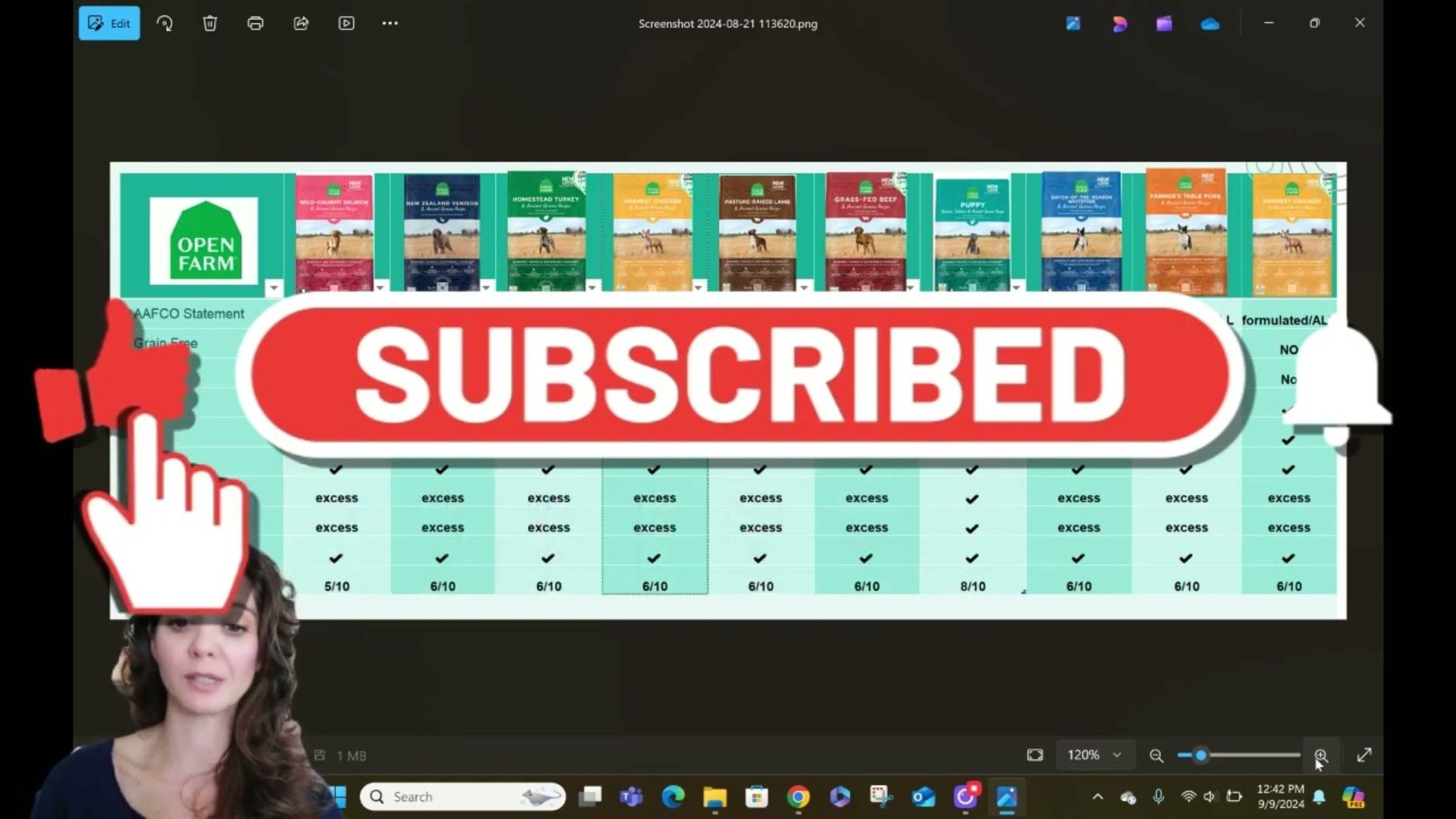
Task: Click the file name Screenshot 2024-08-21 113620.png
Action: coord(728,24)
